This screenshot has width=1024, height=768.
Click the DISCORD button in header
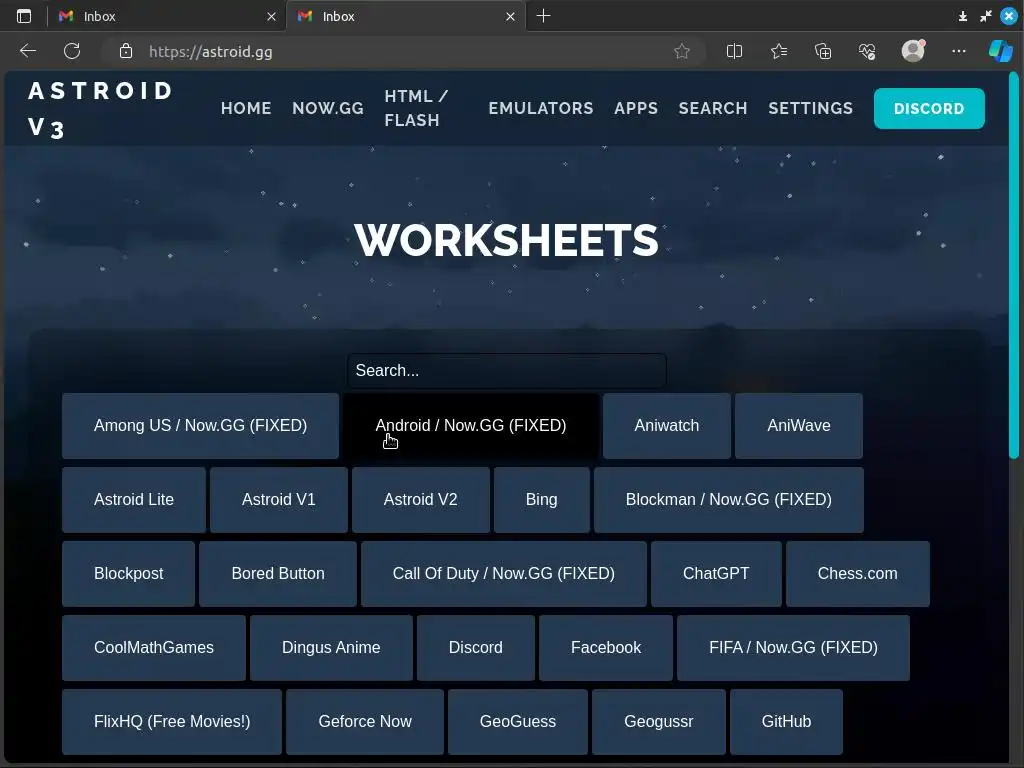[929, 108]
